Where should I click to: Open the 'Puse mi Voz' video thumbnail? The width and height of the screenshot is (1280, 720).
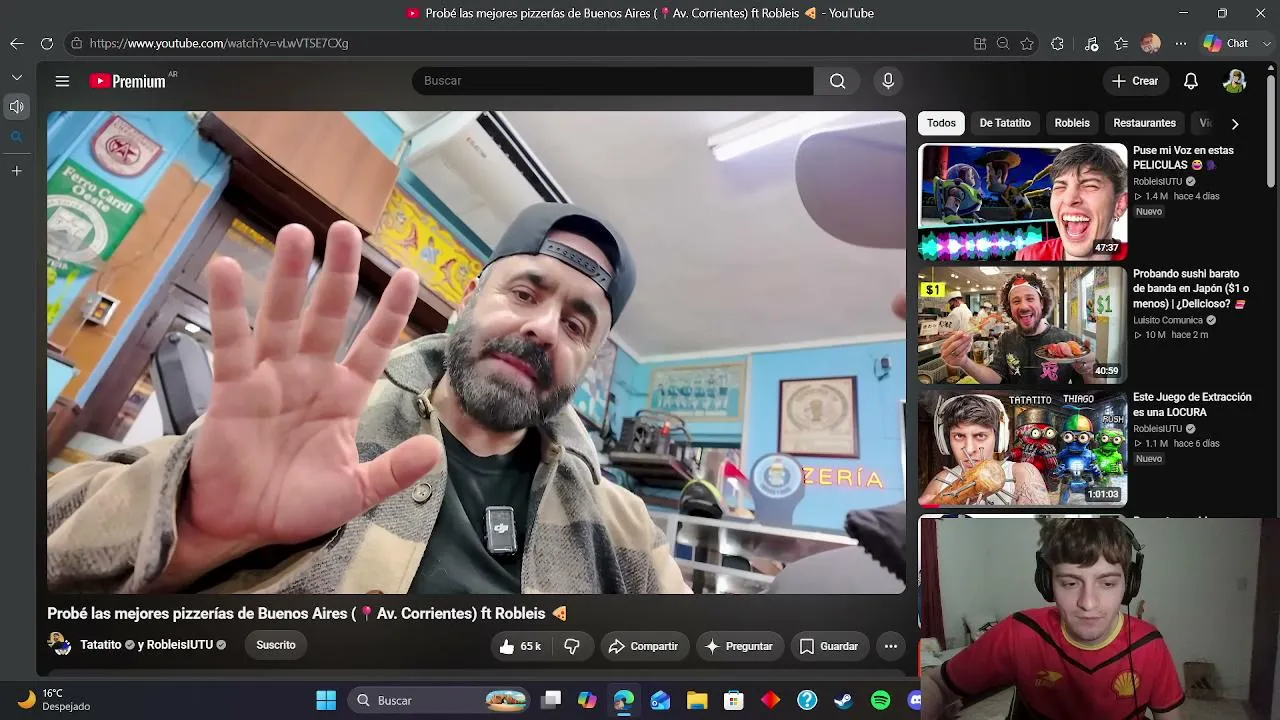click(1022, 202)
